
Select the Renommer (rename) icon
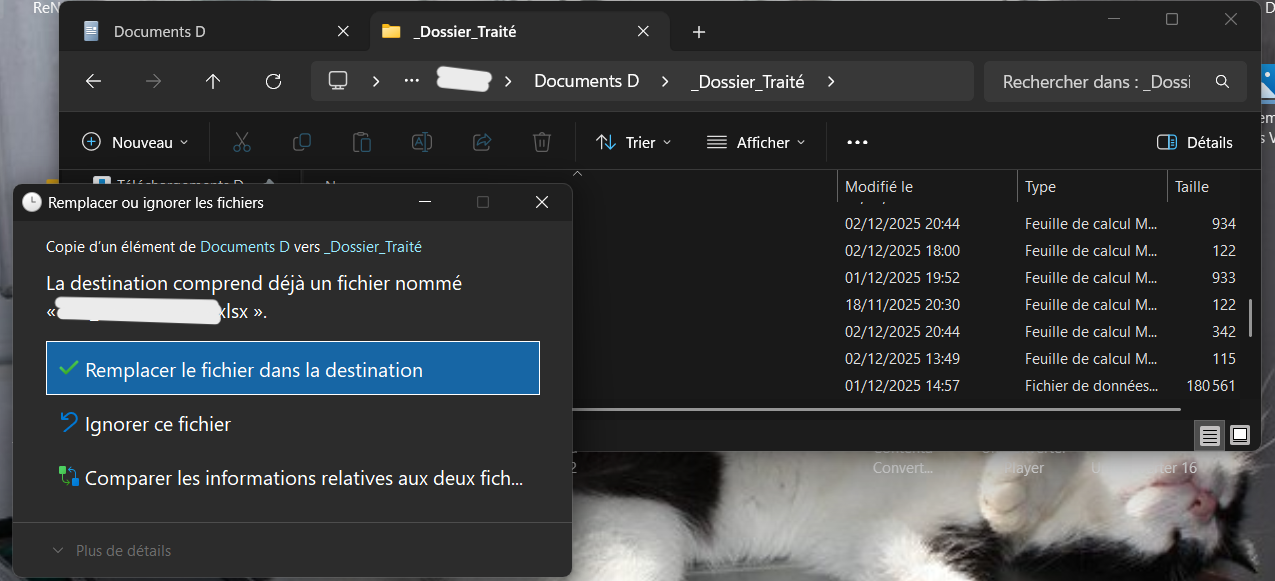(421, 142)
